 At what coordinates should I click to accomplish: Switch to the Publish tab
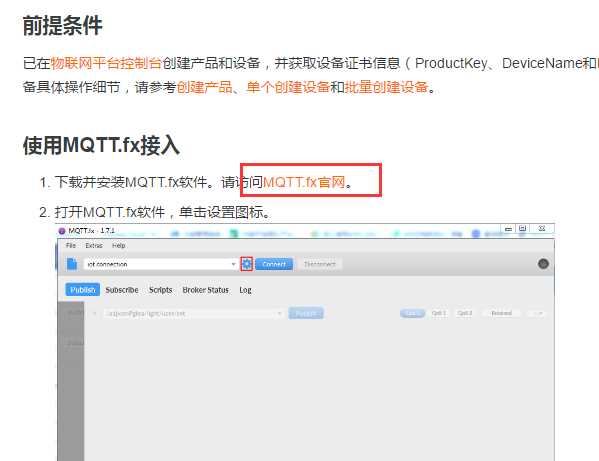pos(83,290)
